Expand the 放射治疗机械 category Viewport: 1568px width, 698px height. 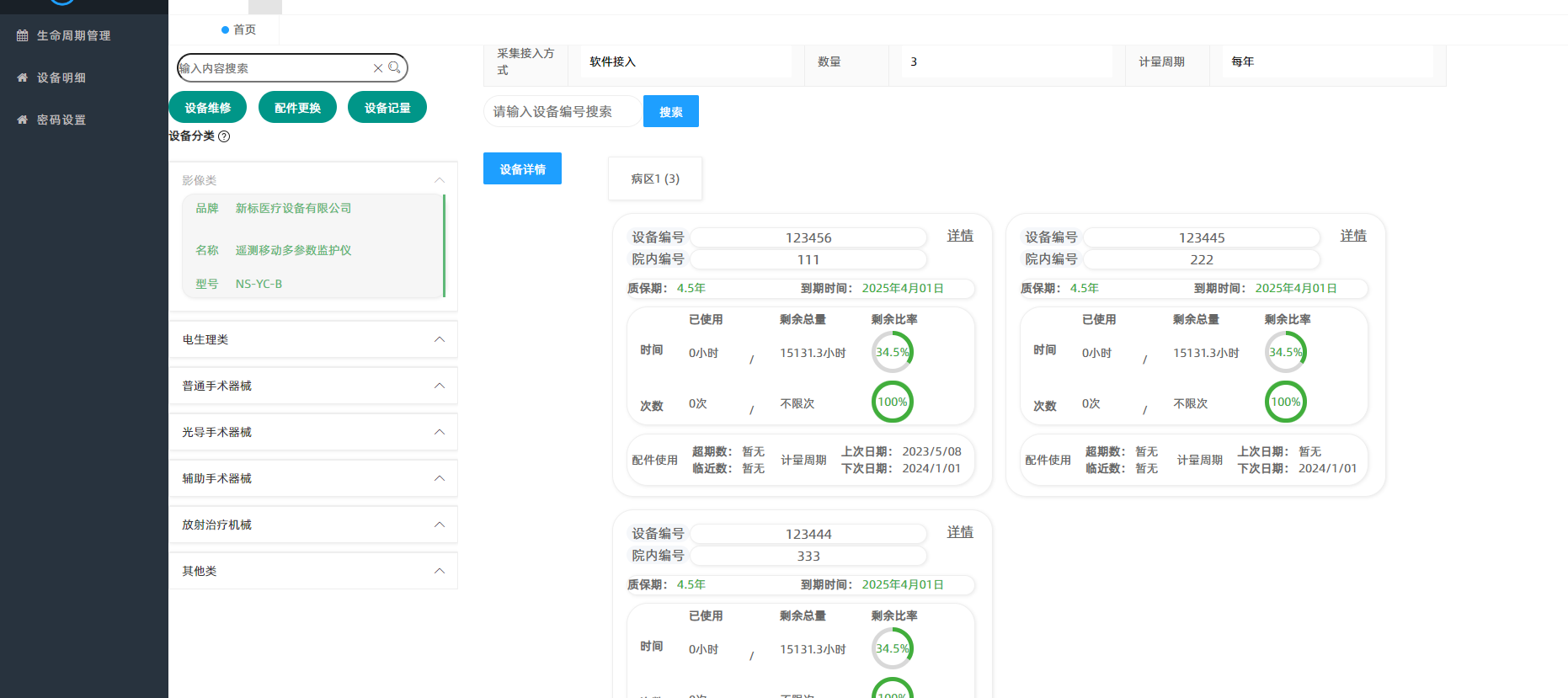[x=313, y=525]
